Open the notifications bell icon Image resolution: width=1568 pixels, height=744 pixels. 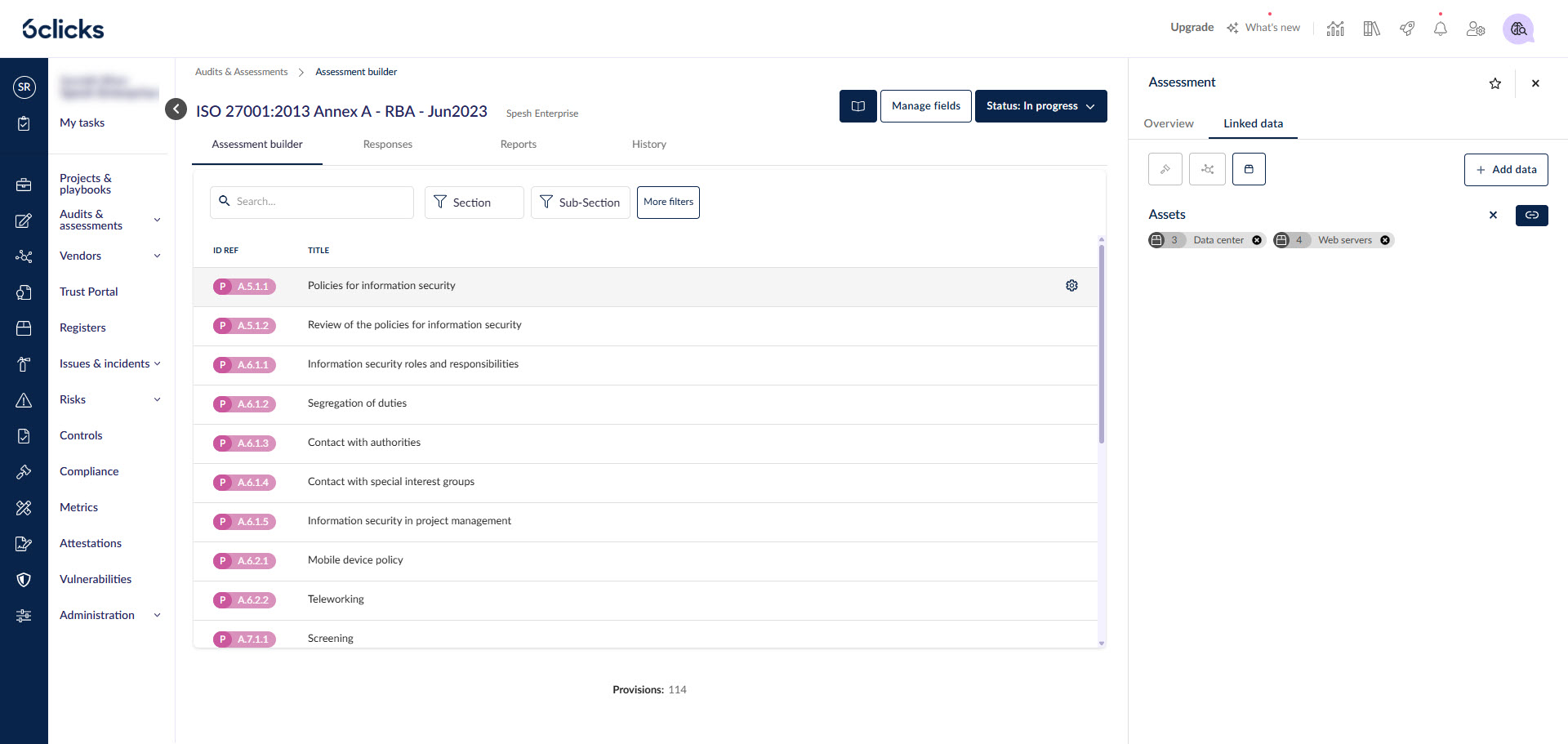point(1440,28)
